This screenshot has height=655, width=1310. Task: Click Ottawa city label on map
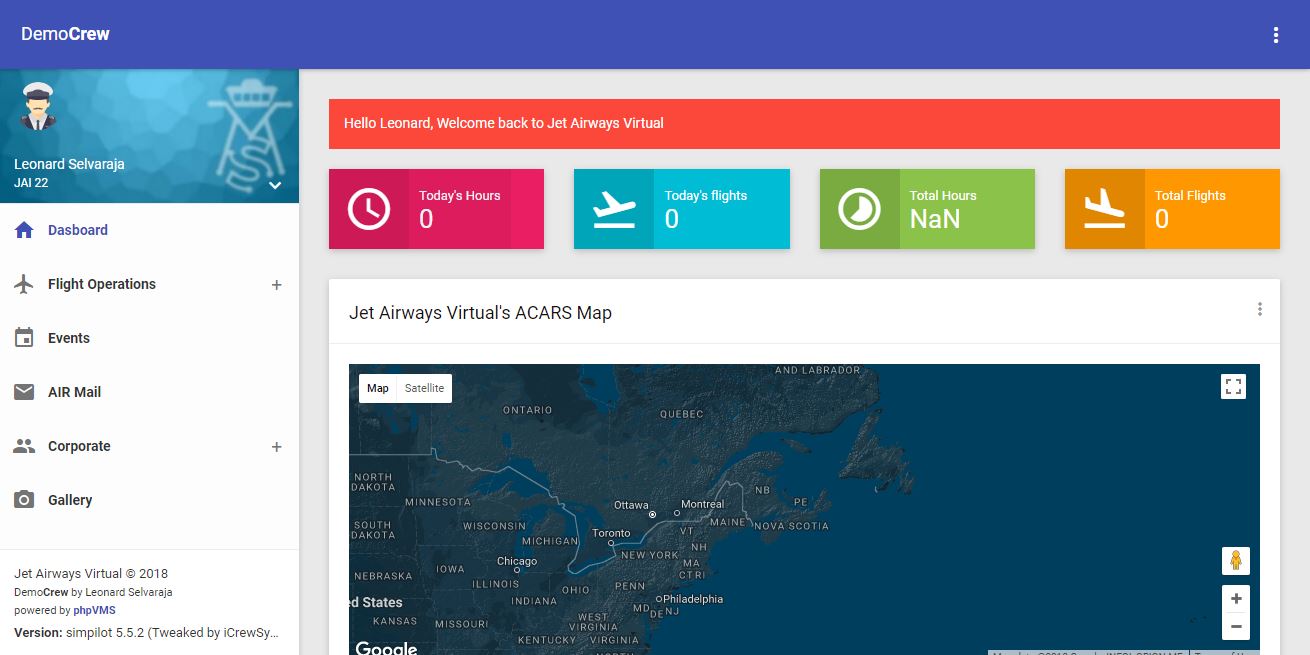(x=631, y=505)
